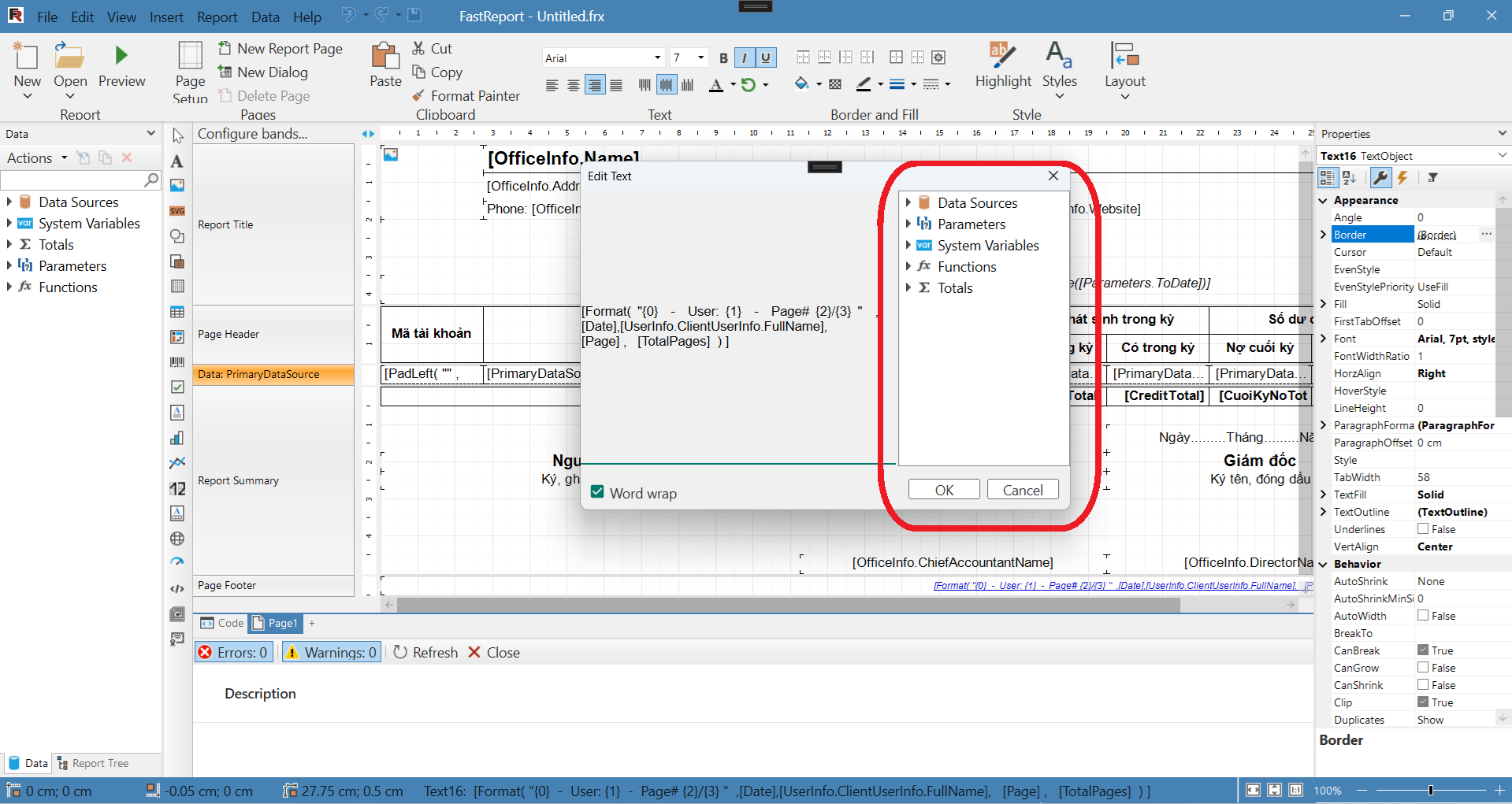The height and width of the screenshot is (804, 1512).
Task: Expand Data Sources in Edit Text dialog
Action: pyautogui.click(x=908, y=203)
